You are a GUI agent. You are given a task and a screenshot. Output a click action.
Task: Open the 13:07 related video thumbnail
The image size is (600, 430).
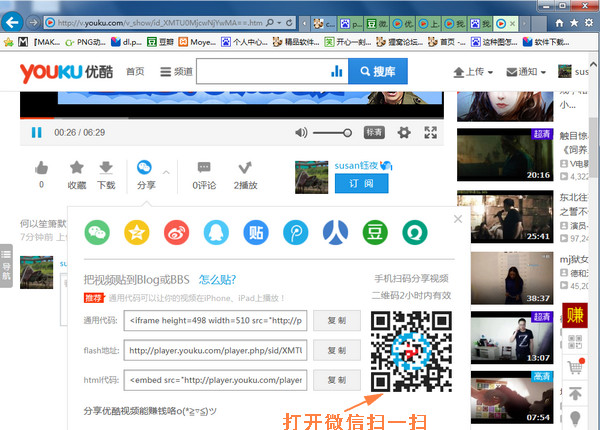click(512, 338)
